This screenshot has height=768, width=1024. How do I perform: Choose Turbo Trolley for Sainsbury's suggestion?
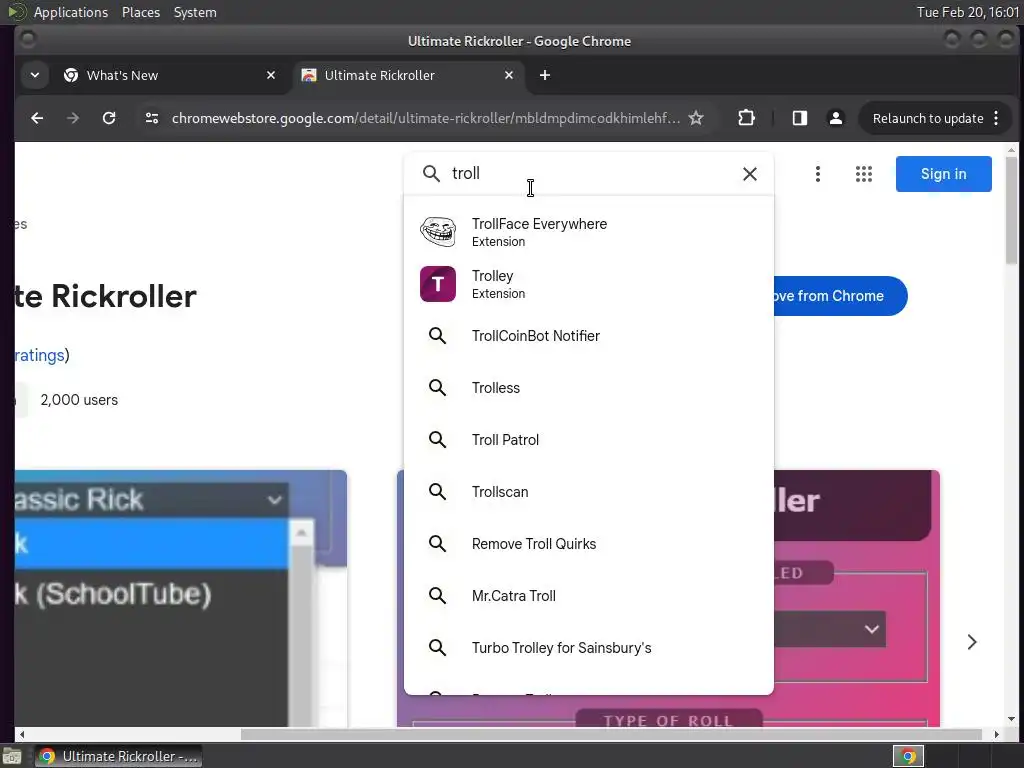[589, 648]
